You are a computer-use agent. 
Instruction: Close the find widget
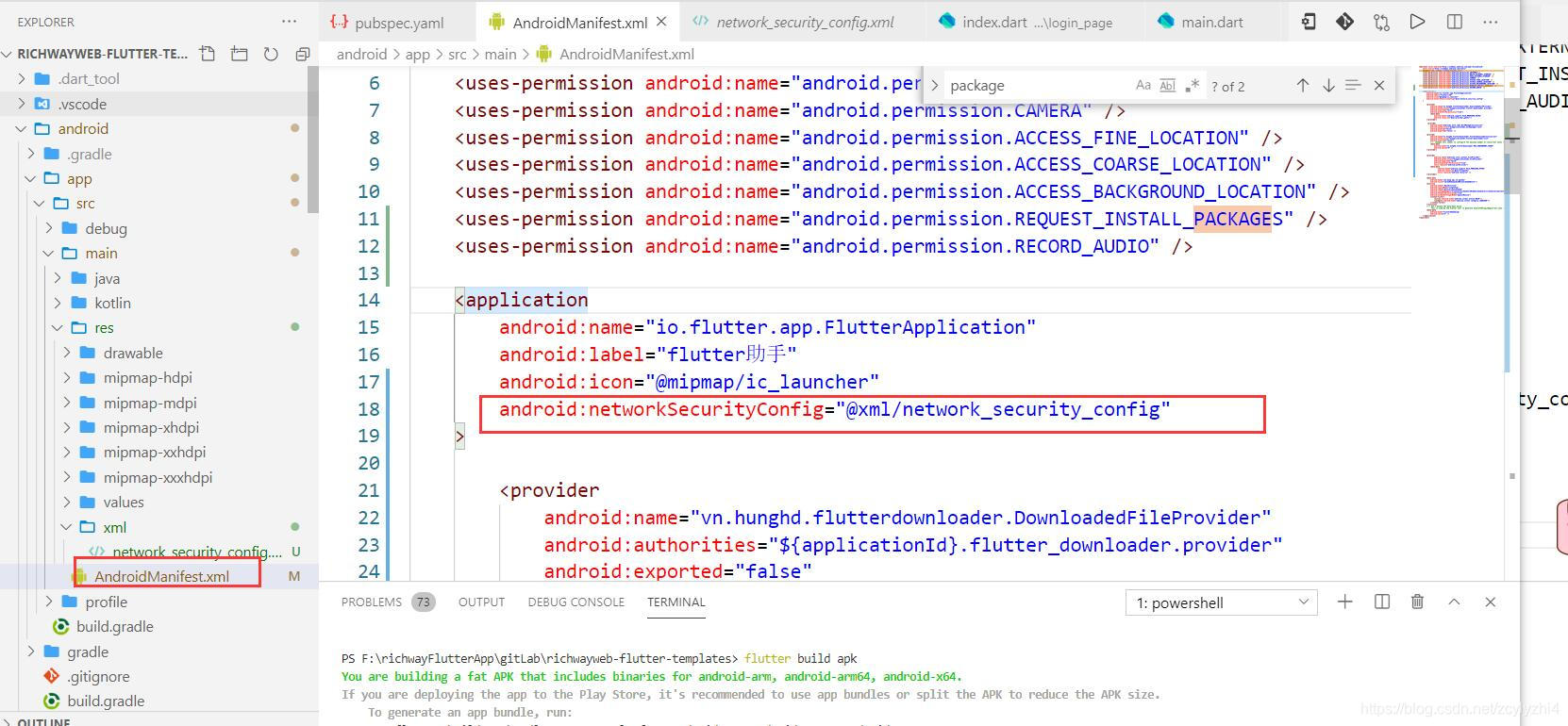click(1379, 85)
